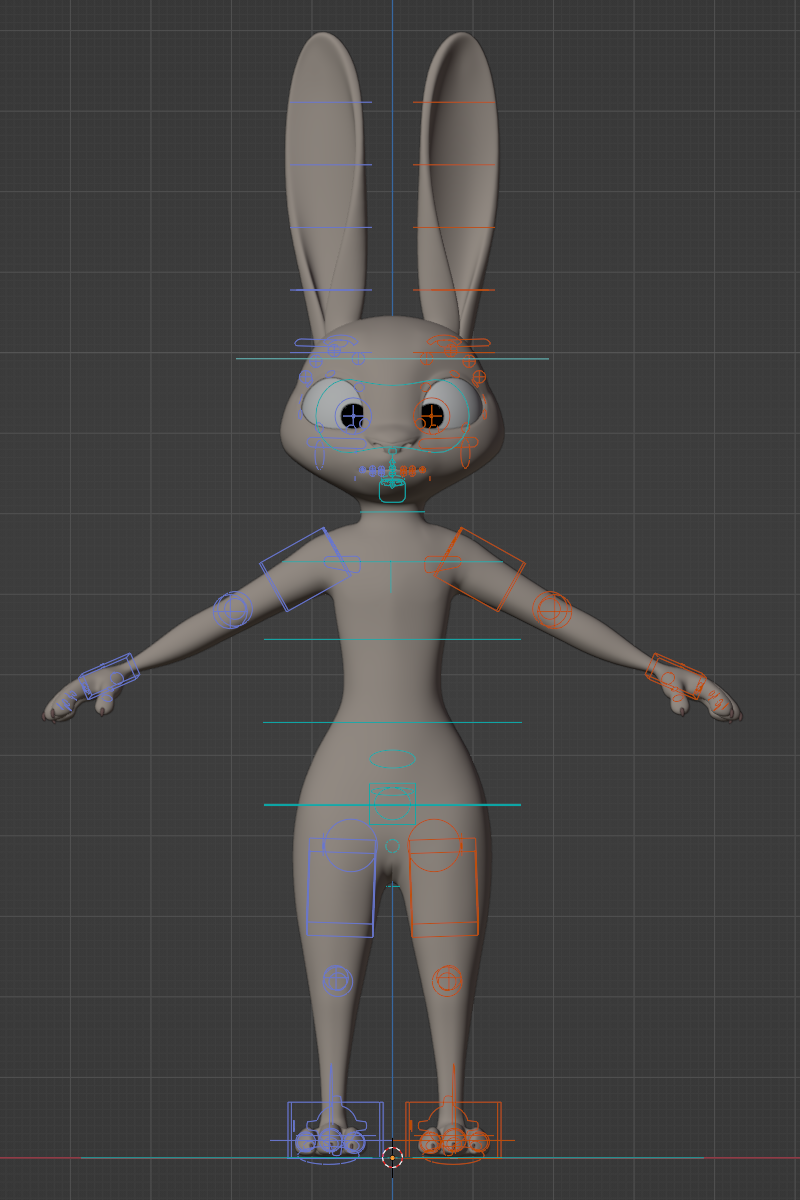Click the orange knee circle control
Screen dimensions: 800x1200
pos(447,981)
